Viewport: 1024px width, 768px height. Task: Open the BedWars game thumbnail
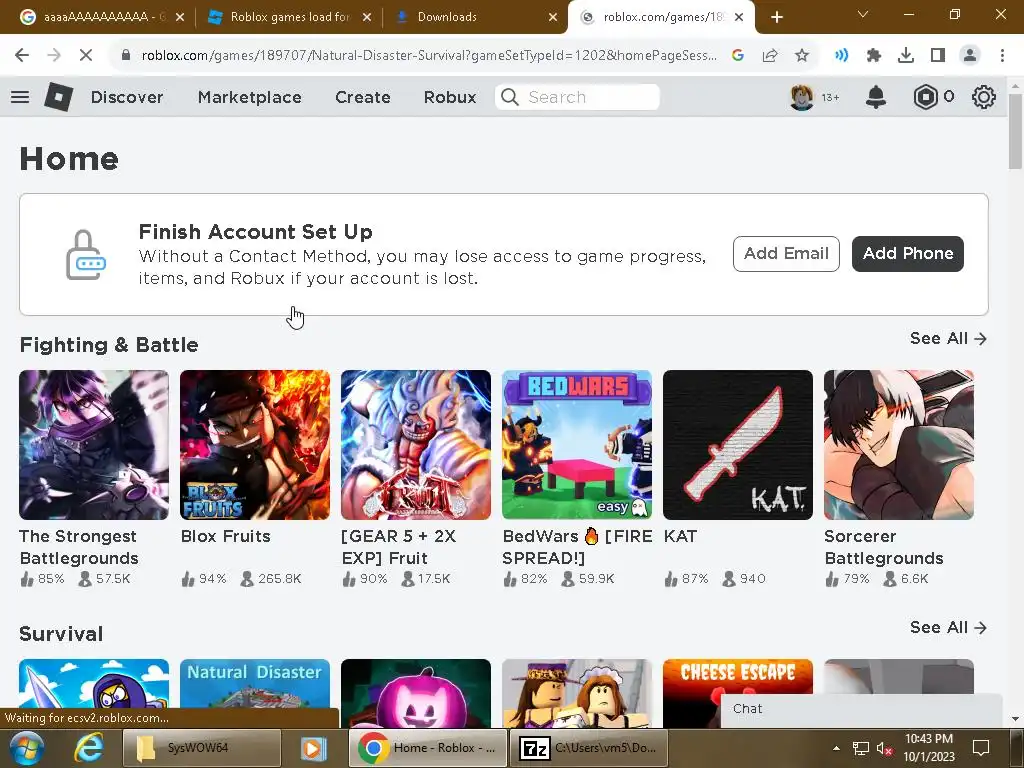(577, 445)
